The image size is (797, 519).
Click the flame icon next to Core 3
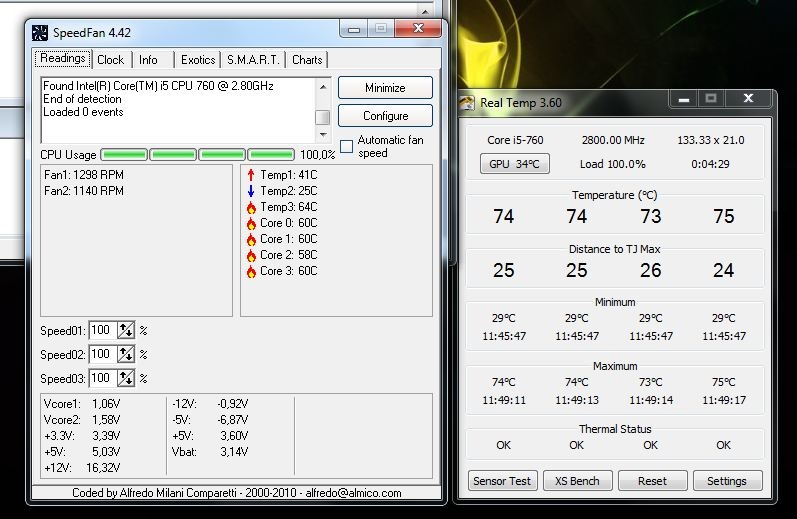[251, 271]
